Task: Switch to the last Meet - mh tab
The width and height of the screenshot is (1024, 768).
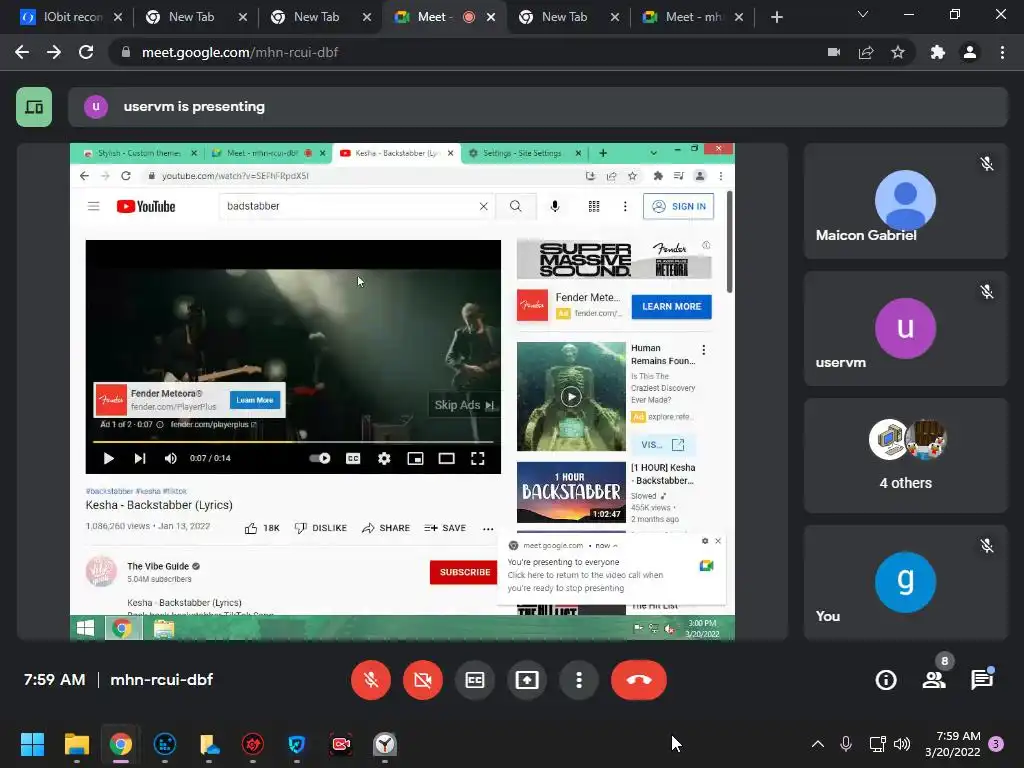Action: coord(692,17)
